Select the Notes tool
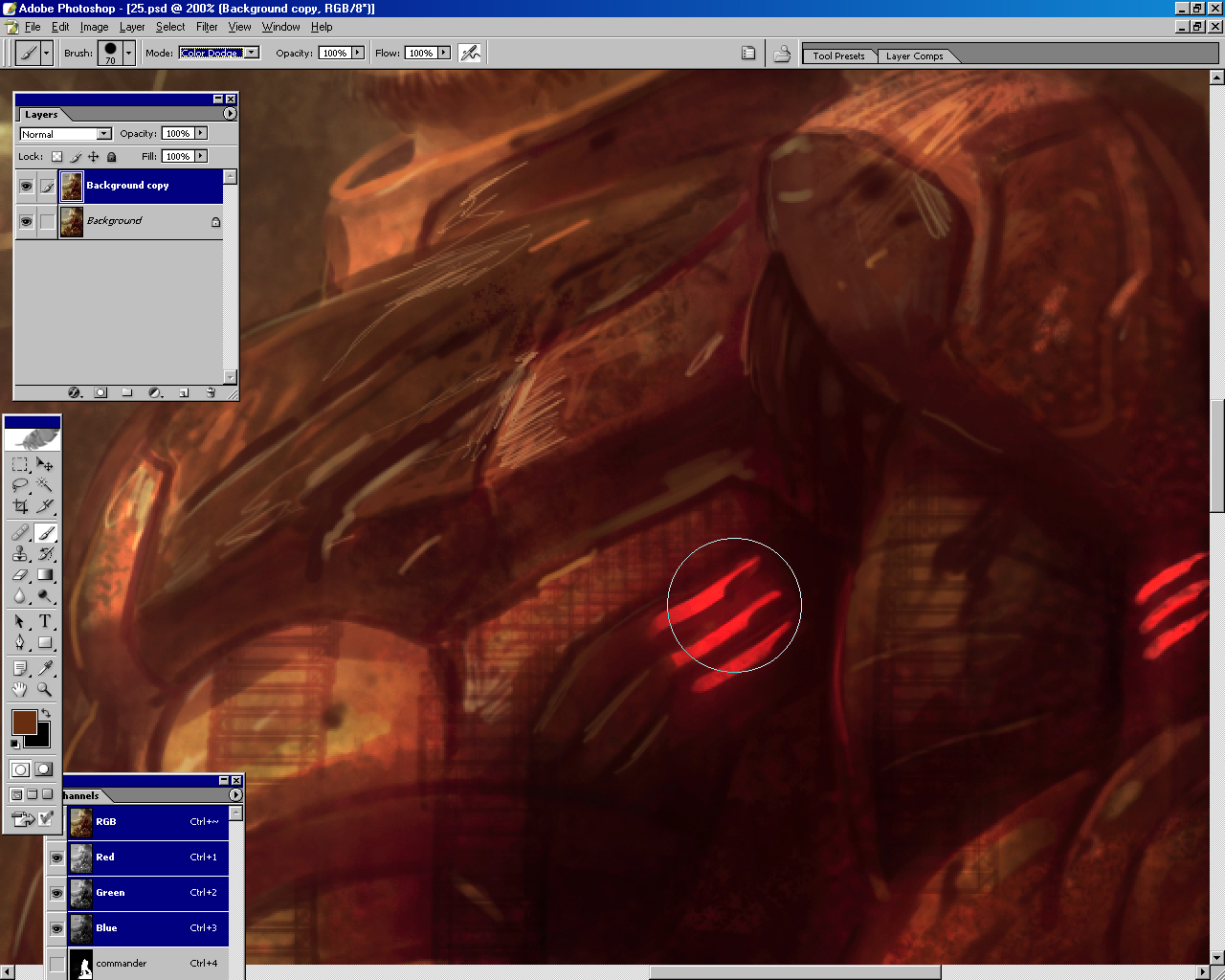 tap(20, 668)
